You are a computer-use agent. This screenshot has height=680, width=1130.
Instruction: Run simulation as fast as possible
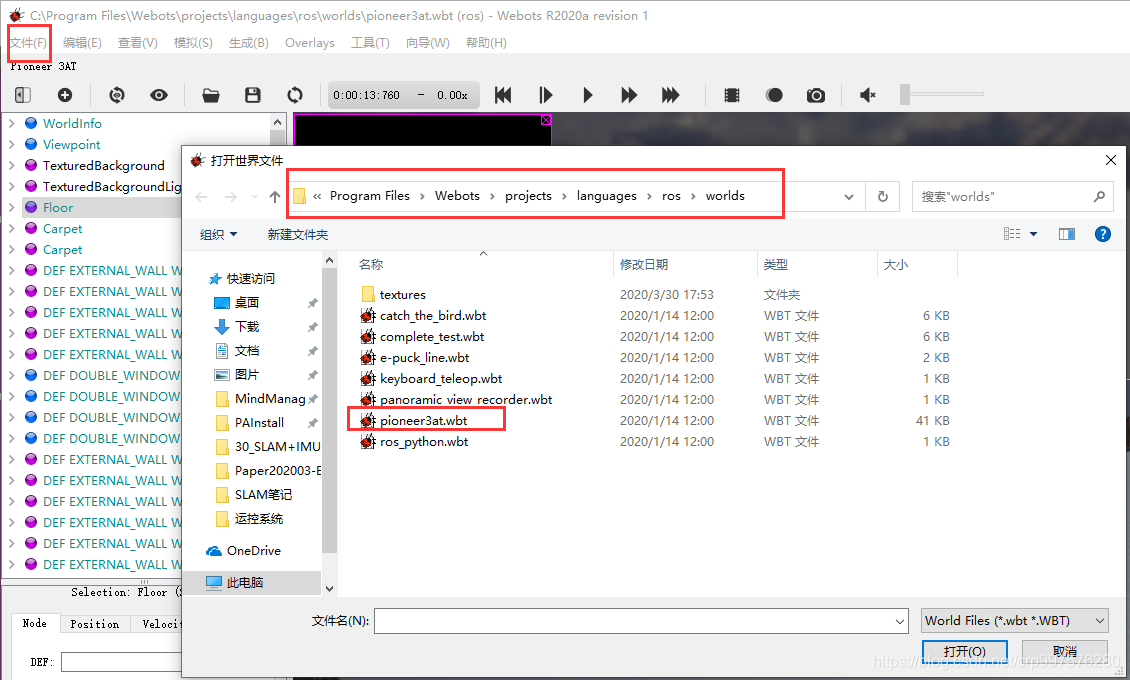pyautogui.click(x=671, y=95)
